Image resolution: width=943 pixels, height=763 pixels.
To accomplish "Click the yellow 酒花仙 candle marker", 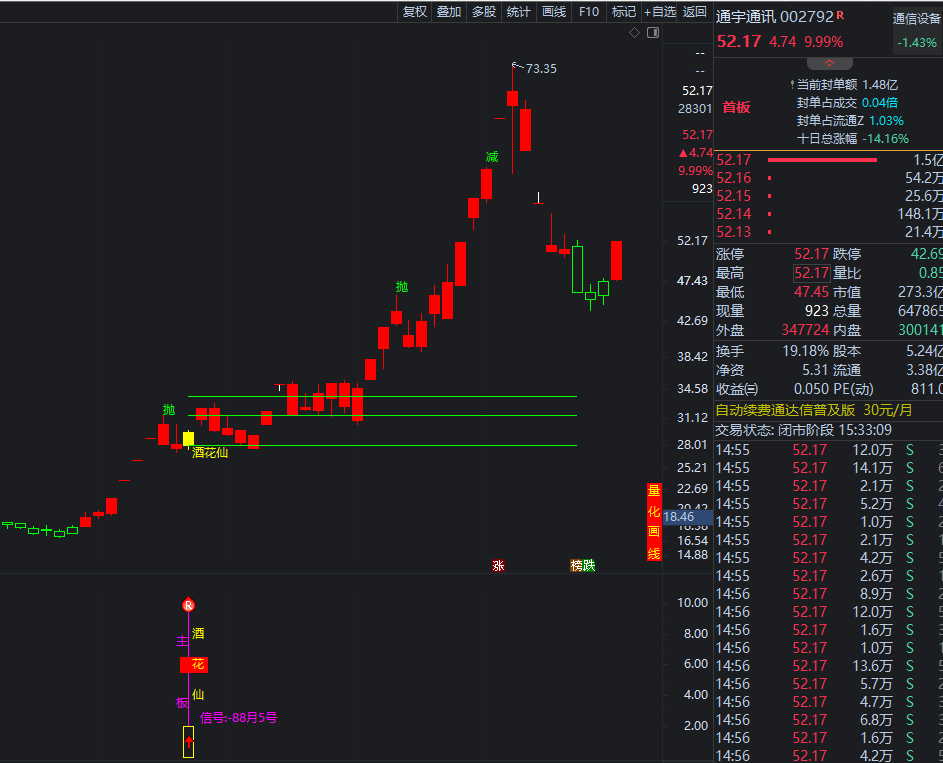I will click(x=188, y=438).
